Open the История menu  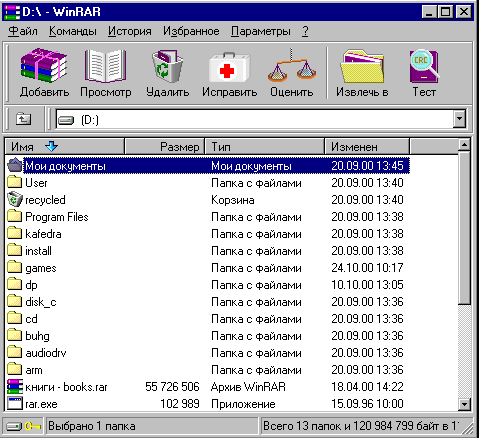[130, 31]
